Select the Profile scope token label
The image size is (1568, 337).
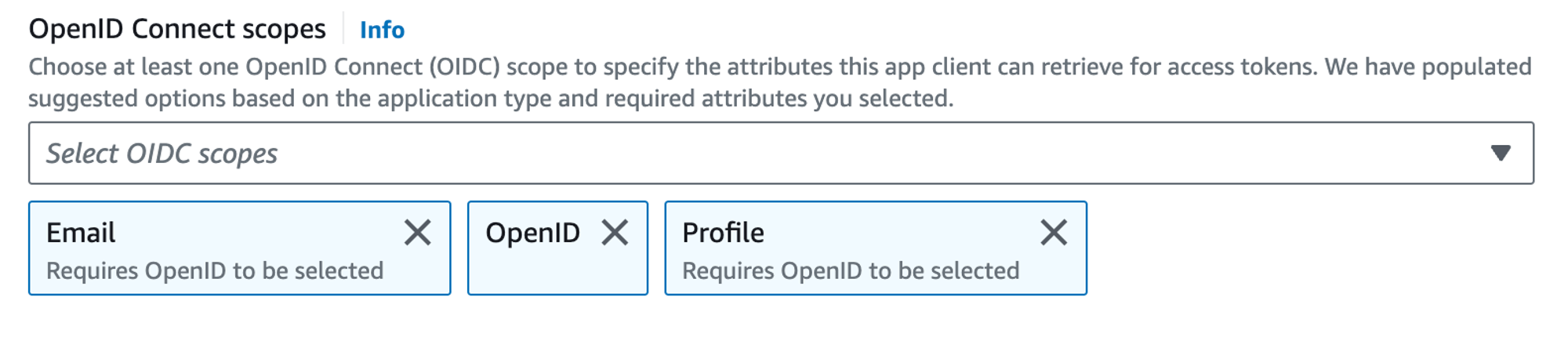pos(723,233)
